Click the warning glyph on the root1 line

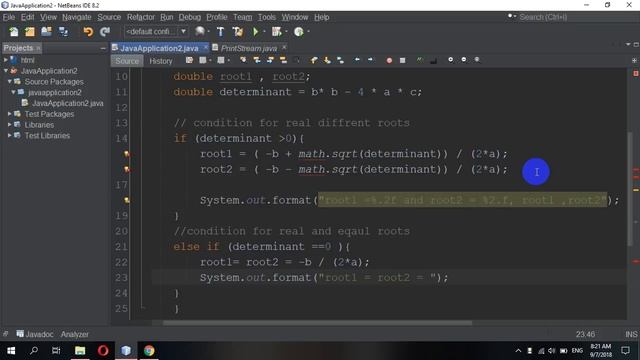coord(127,154)
